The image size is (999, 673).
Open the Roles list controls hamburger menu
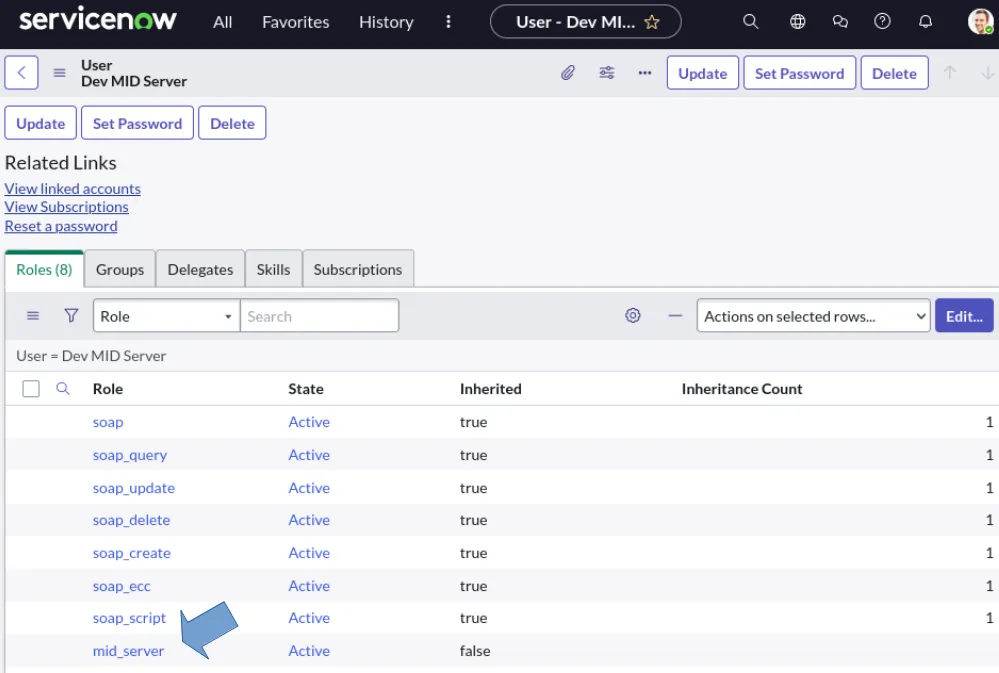coord(33,315)
